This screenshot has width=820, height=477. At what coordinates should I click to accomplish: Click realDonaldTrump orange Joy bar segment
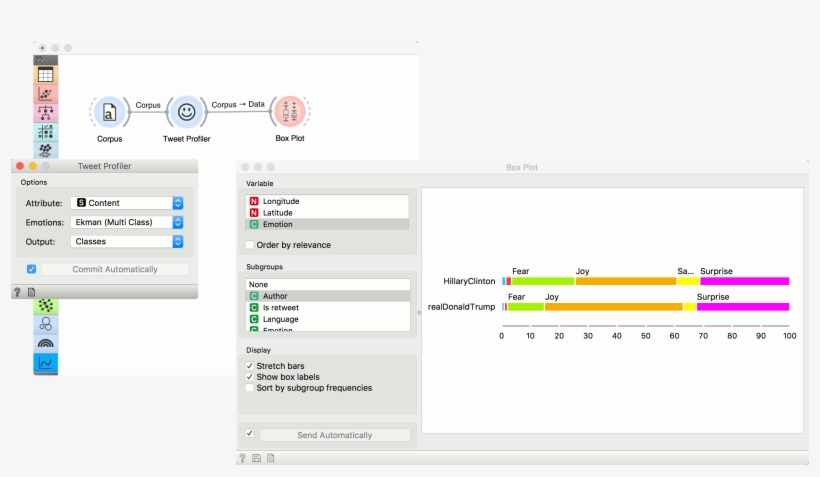tap(613, 307)
